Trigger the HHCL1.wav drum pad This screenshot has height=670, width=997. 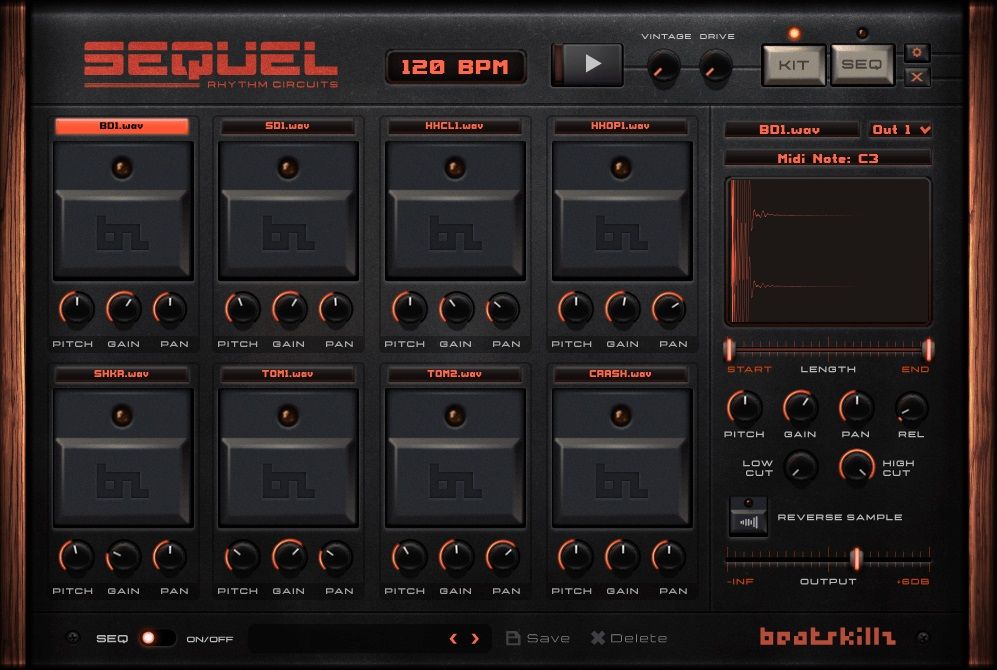[x=455, y=211]
